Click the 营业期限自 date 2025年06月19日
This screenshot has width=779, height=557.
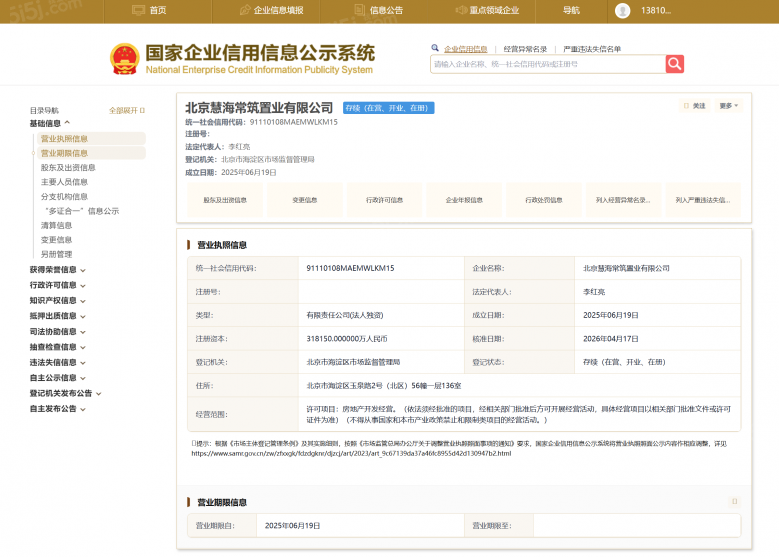pos(292,526)
